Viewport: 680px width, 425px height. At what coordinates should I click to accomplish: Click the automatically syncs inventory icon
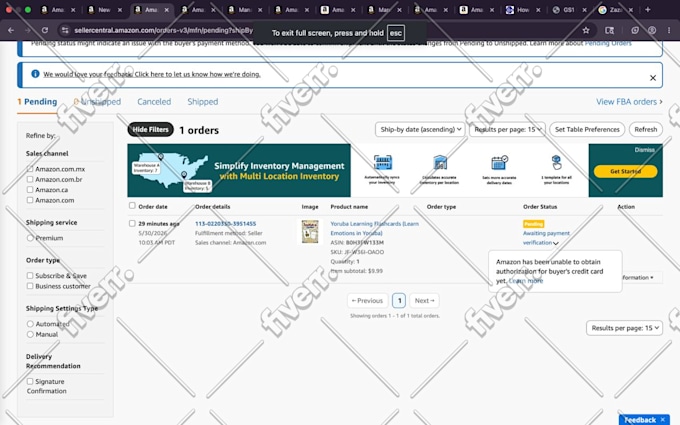382,163
